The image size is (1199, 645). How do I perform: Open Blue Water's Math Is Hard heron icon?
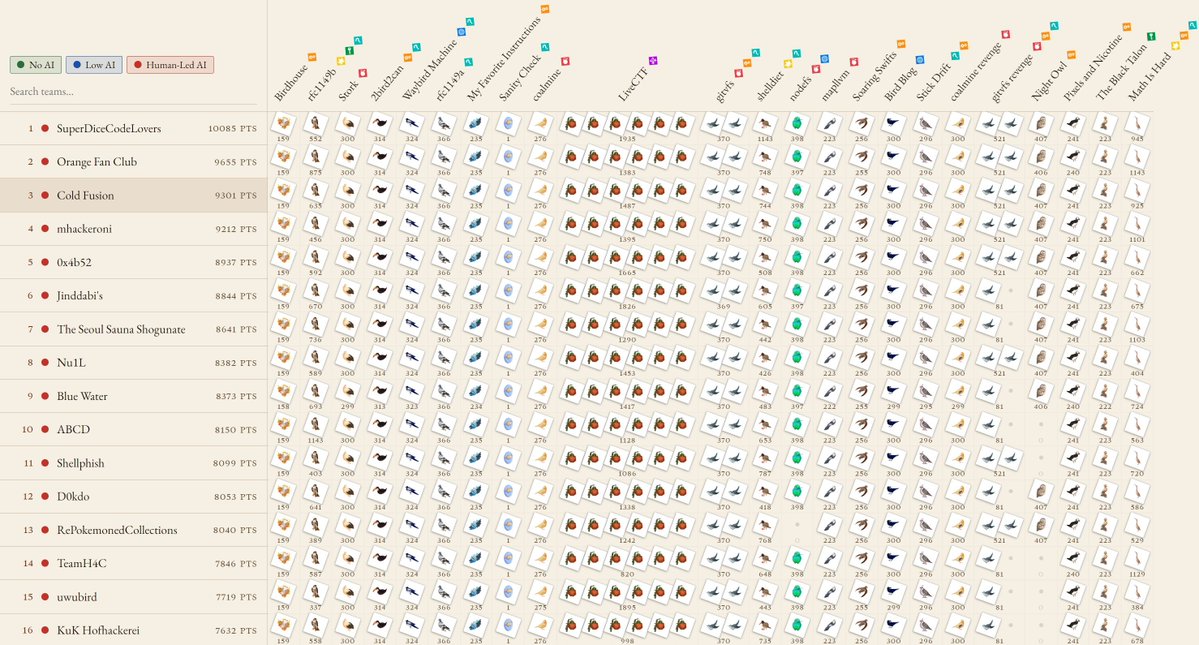pyautogui.click(x=1137, y=391)
